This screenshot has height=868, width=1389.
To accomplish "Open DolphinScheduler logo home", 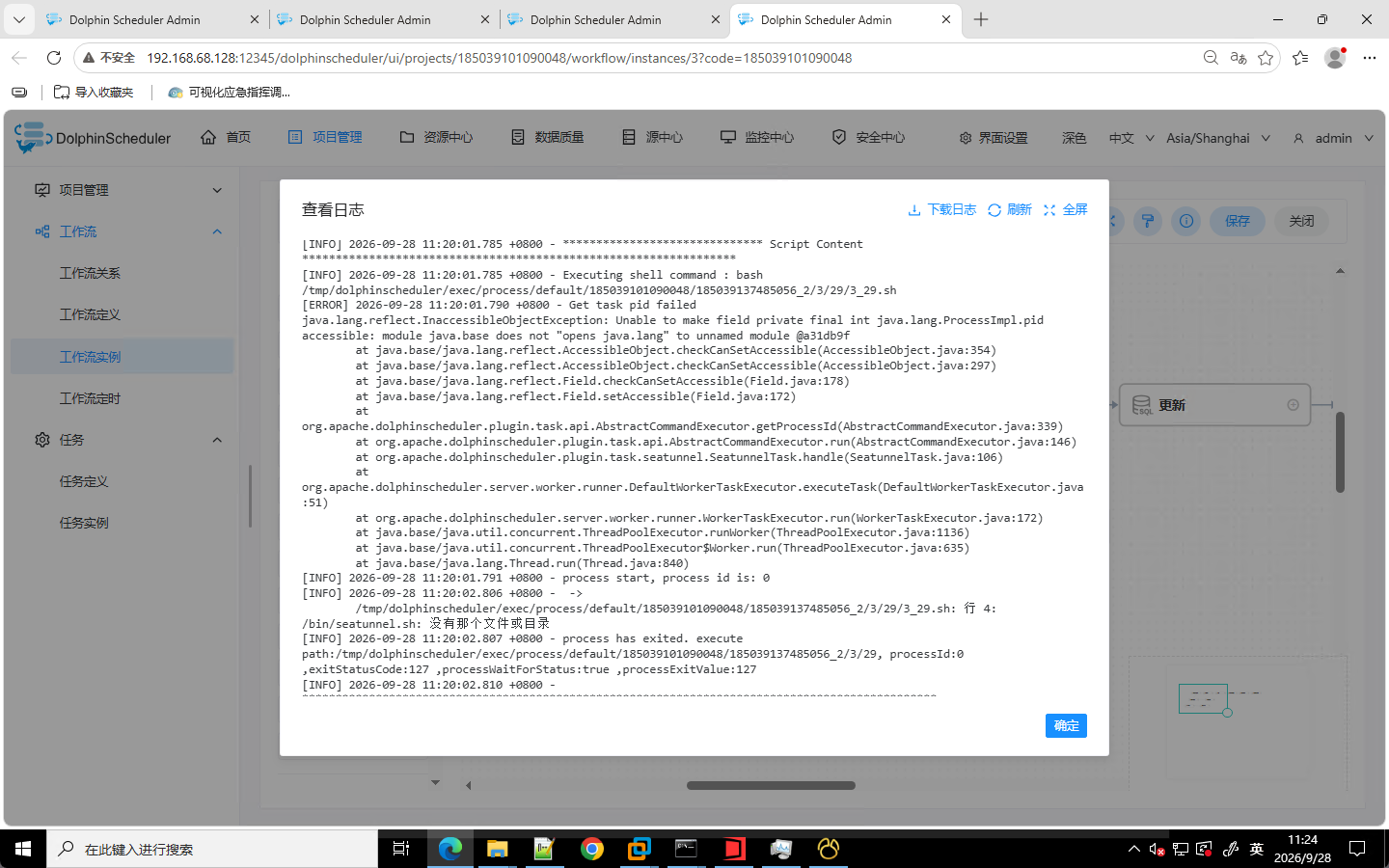I will pyautogui.click(x=93, y=138).
